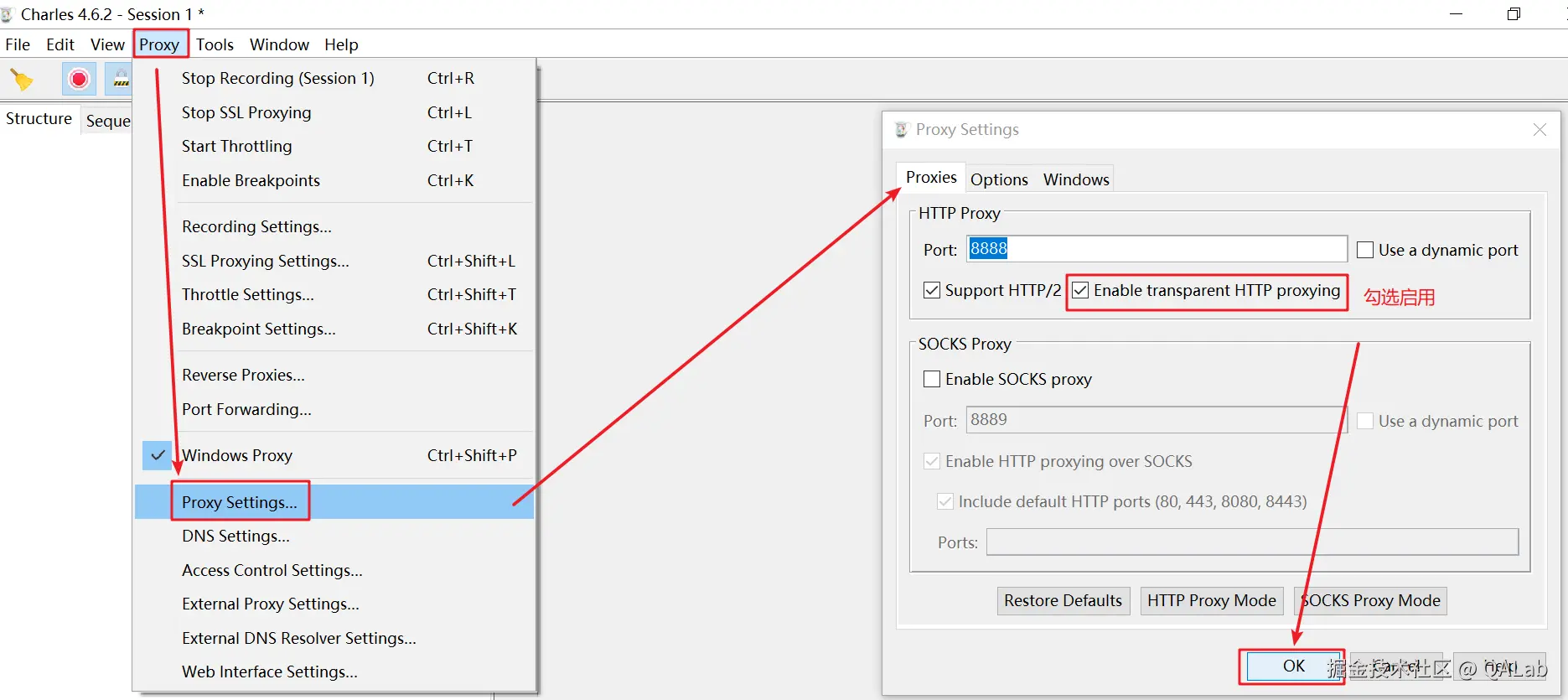Toggle Enable HTTP proxying over SOCKS
The image size is (1568, 700).
931,461
